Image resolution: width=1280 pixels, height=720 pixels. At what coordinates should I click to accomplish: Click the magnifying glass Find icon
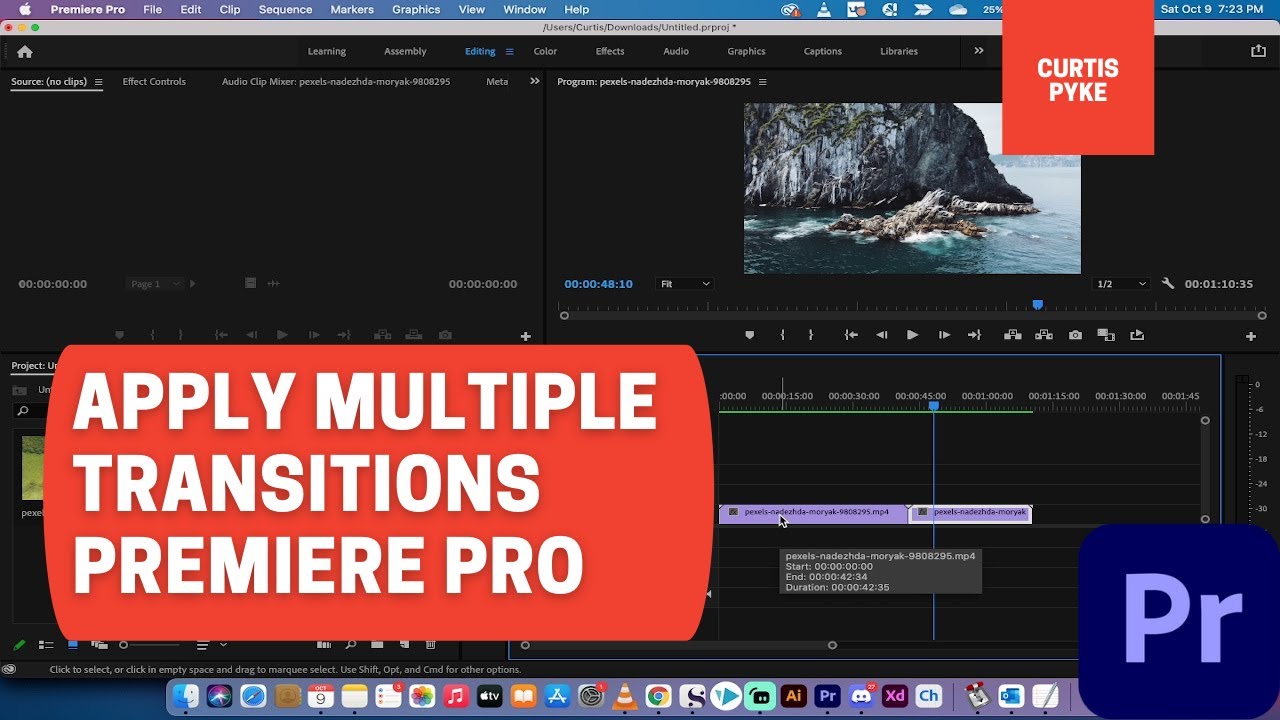[x=350, y=644]
